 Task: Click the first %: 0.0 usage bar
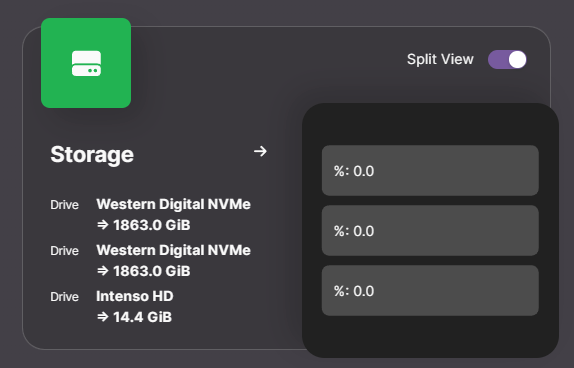430,171
